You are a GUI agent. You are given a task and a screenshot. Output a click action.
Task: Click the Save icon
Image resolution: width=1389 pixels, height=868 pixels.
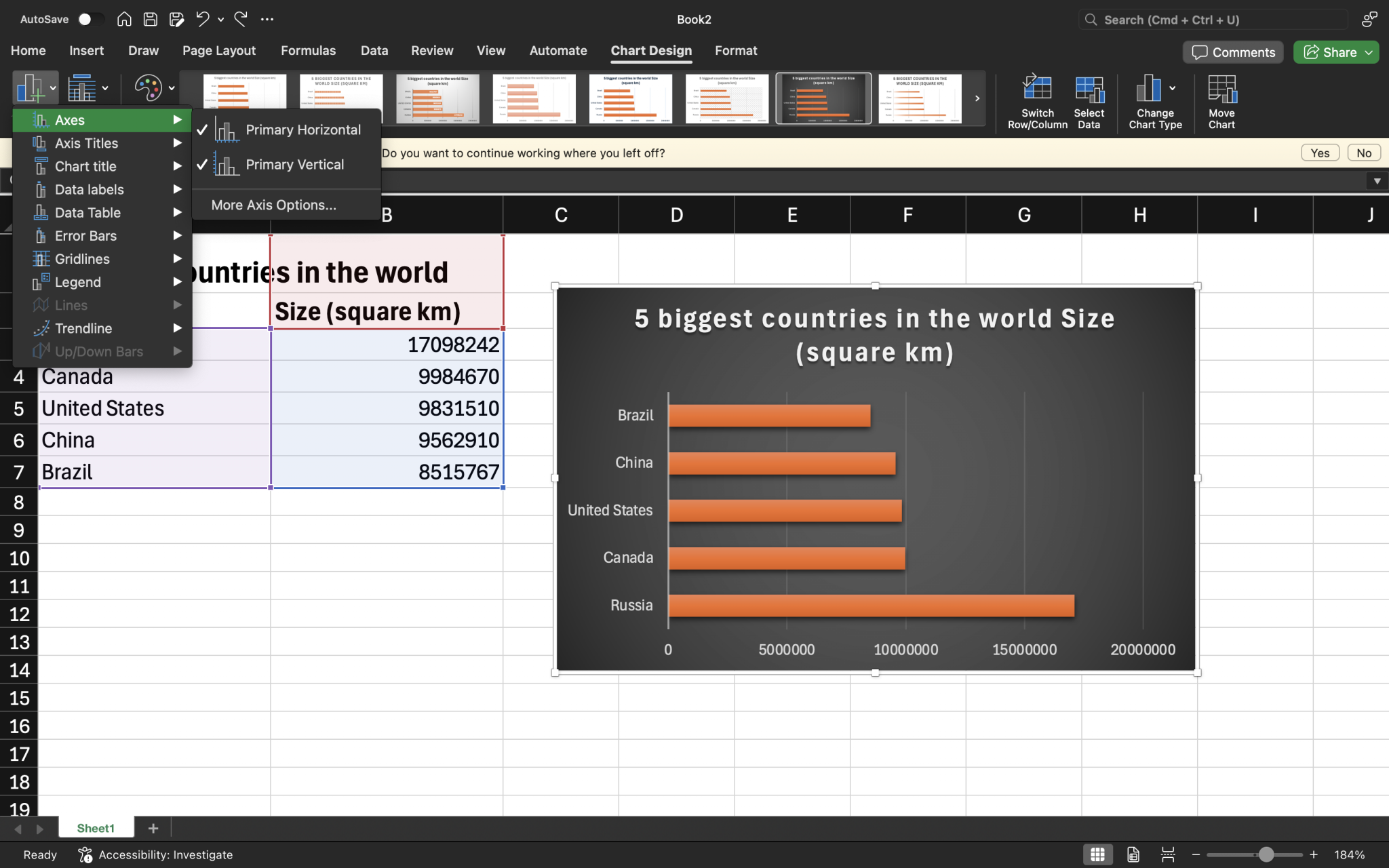tap(150, 19)
